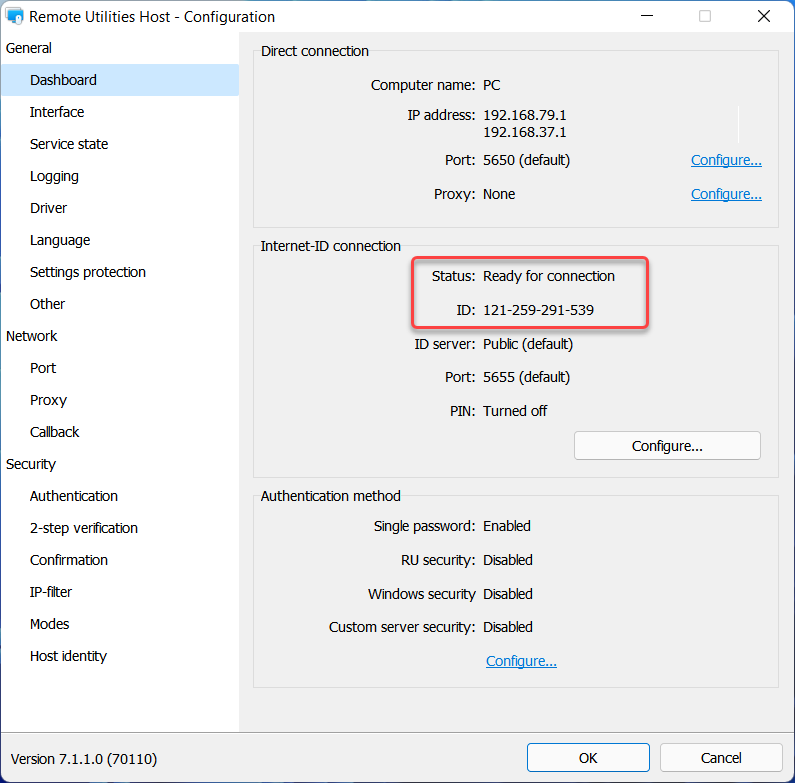Screen dimensions: 795x783
Task: Click Configure link next to Proxy: None
Action: [726, 194]
